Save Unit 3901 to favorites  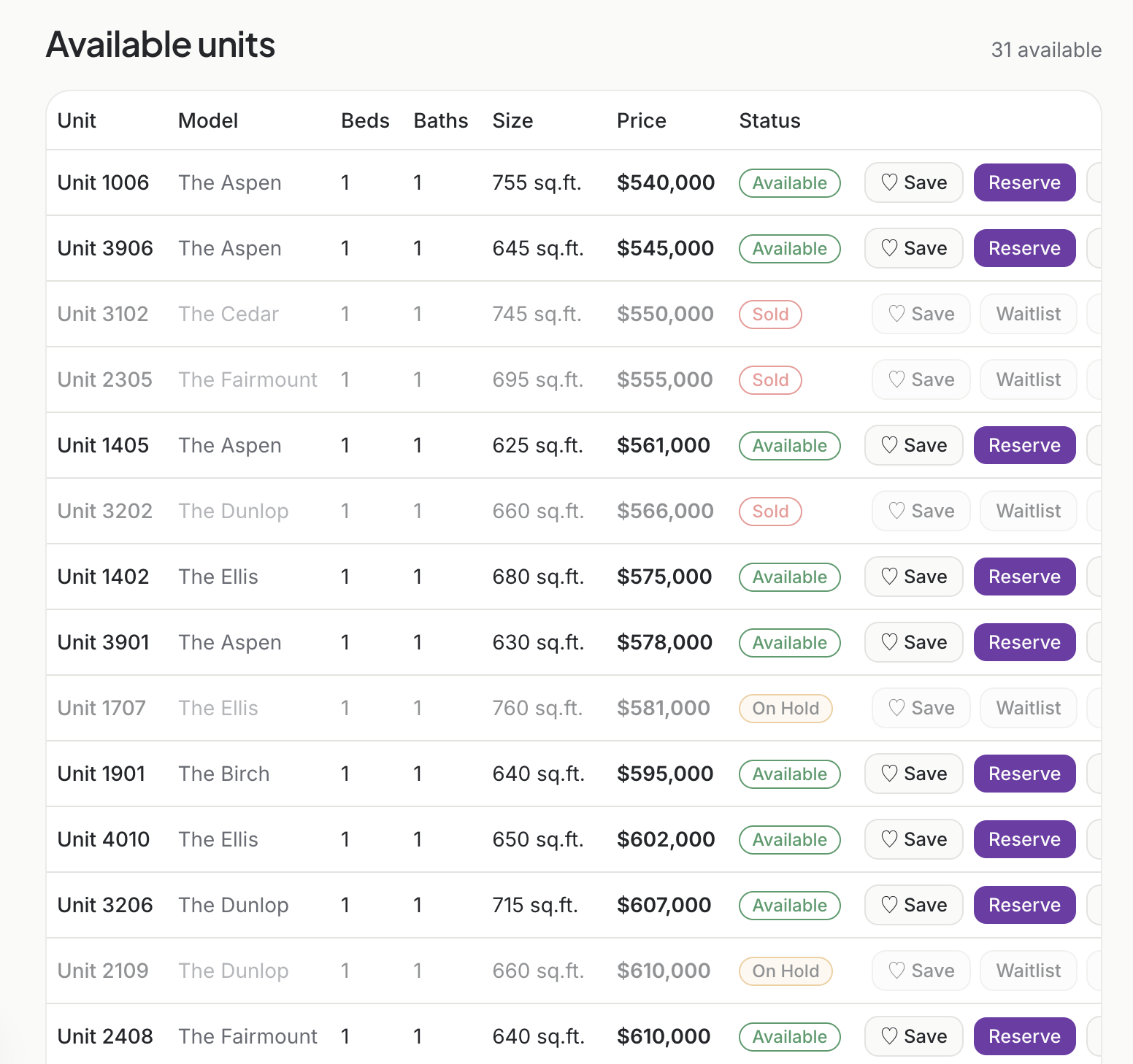[x=914, y=642]
